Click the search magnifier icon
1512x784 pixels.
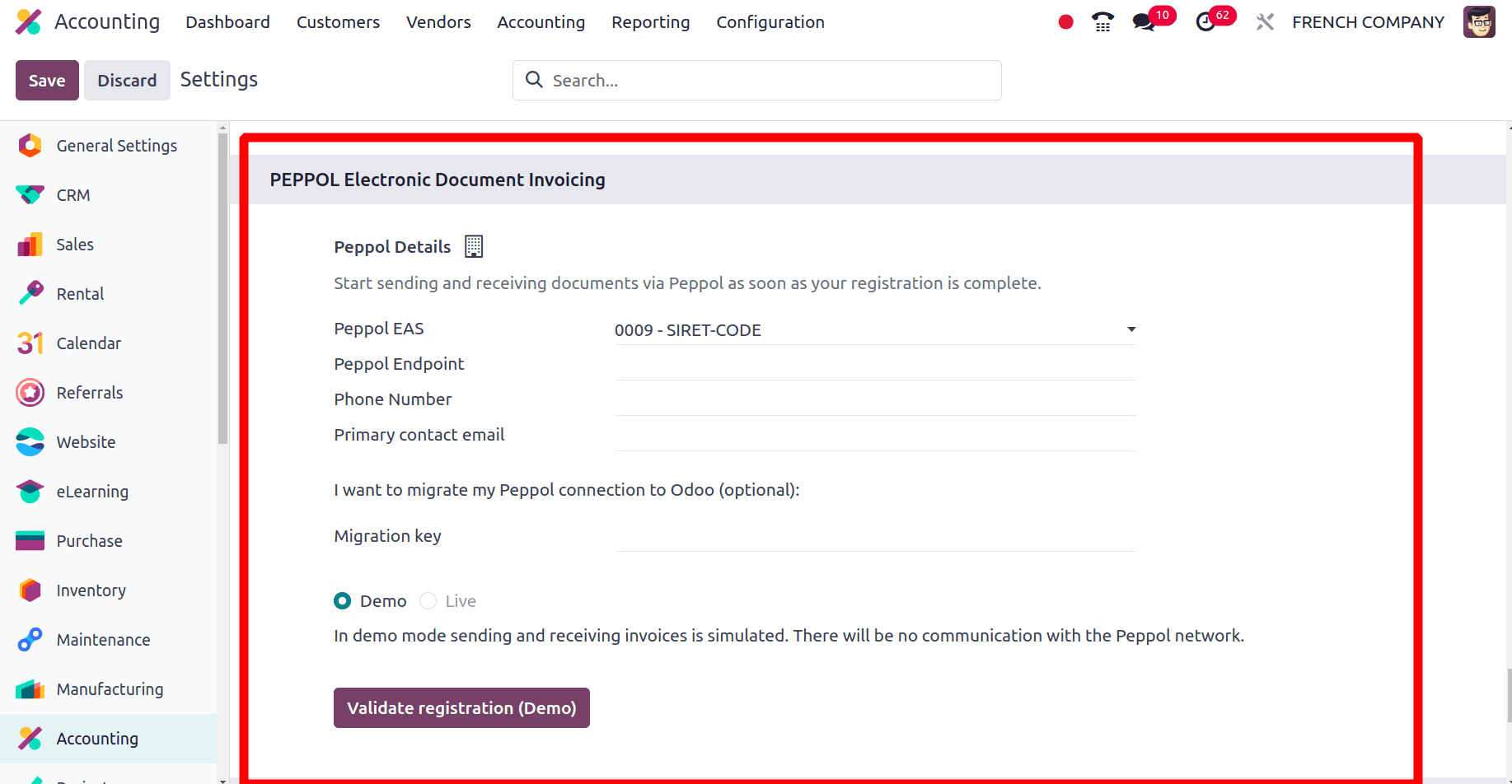click(534, 80)
